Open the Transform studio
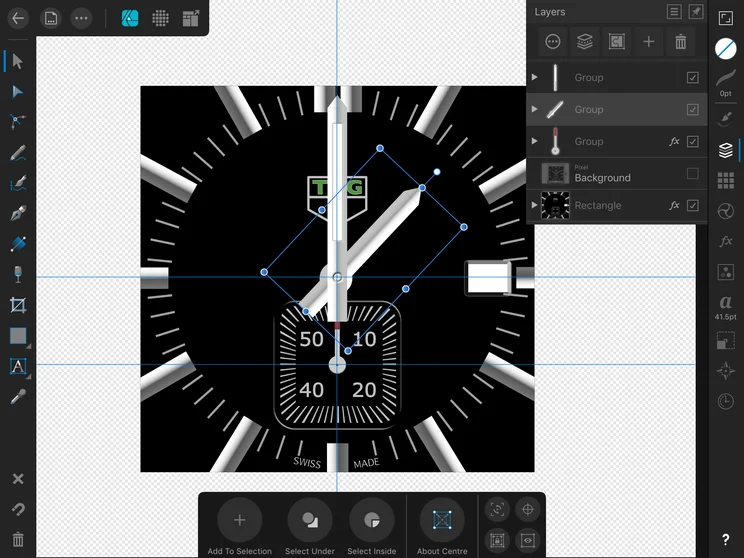Image resolution: width=744 pixels, height=558 pixels. (x=725, y=340)
